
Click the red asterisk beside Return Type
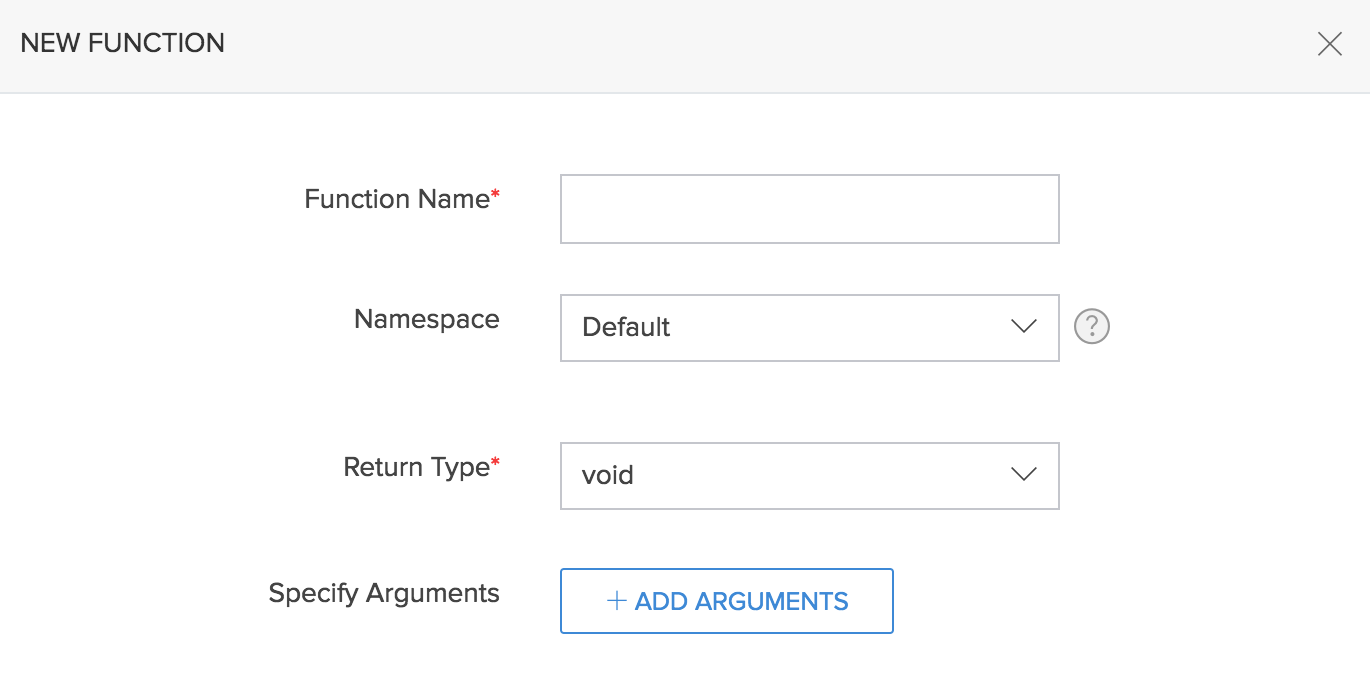click(x=495, y=462)
